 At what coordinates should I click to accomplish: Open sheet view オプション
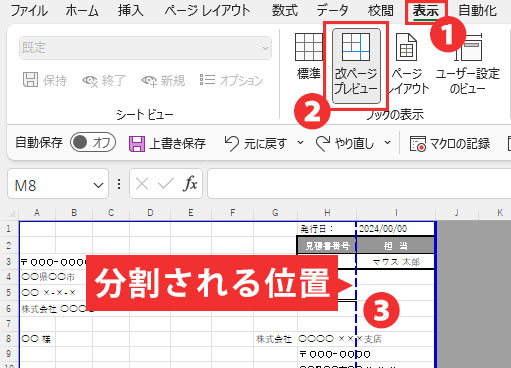click(231, 80)
